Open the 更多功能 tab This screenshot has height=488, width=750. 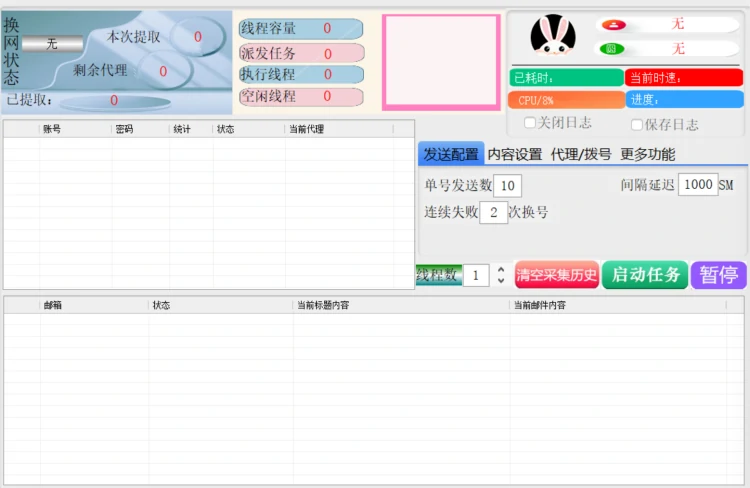[648, 154]
